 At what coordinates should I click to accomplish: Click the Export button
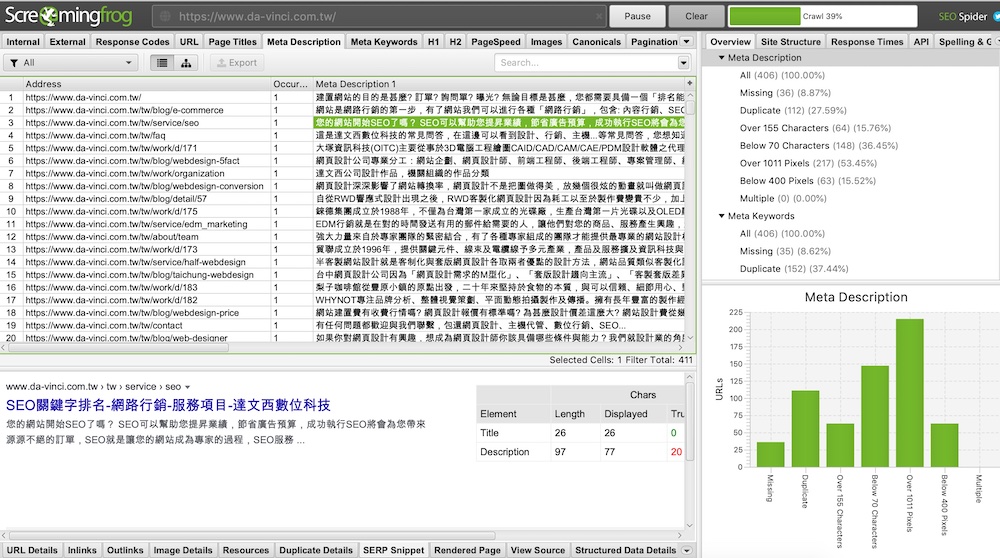tap(237, 62)
